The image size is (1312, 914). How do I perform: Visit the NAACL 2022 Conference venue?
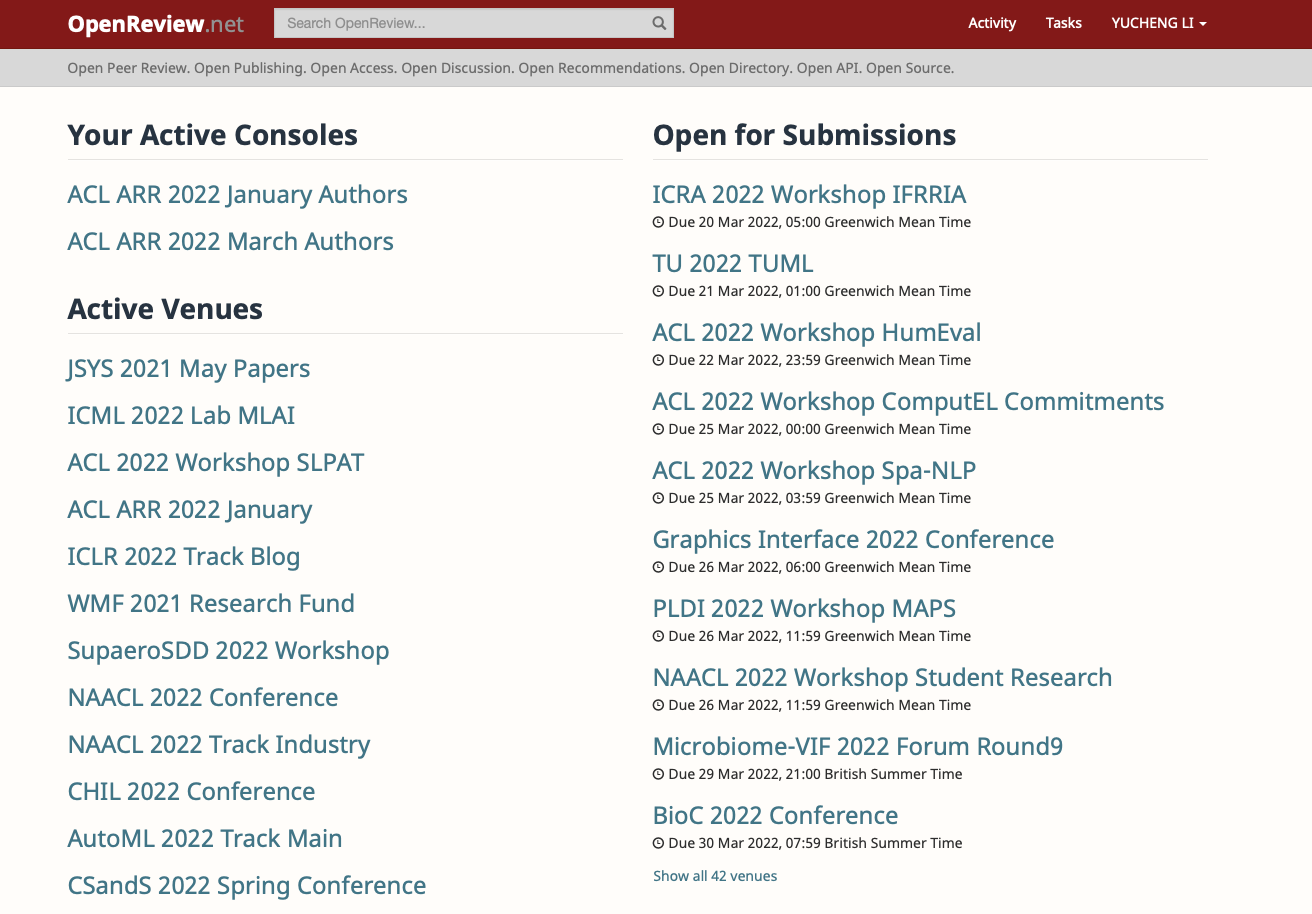(202, 697)
